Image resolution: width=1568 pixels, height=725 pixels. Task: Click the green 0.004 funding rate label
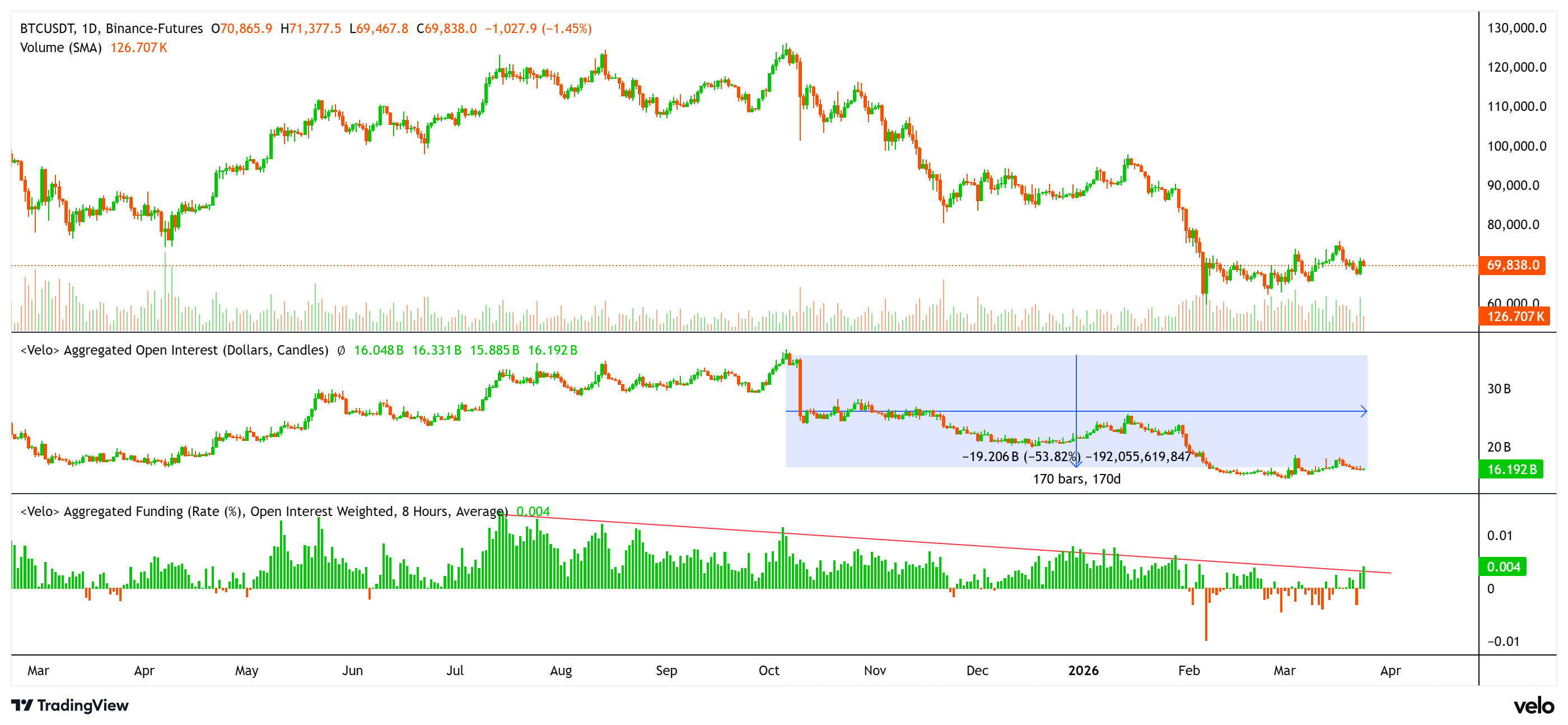1504,566
